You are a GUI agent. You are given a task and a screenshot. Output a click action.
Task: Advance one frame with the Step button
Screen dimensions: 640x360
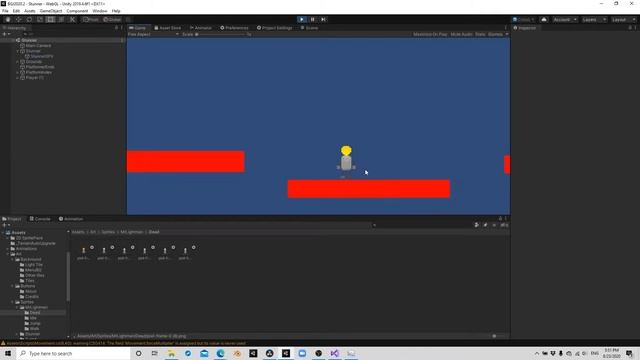click(x=323, y=19)
